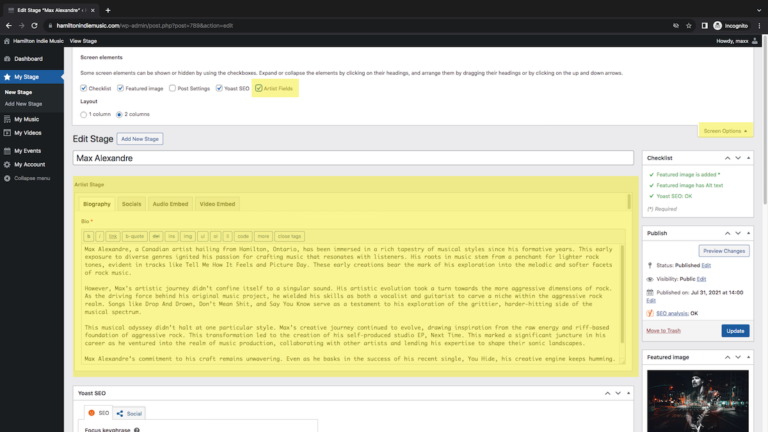768x432 pixels.
Task: Click the Update button
Action: pyautogui.click(x=735, y=330)
